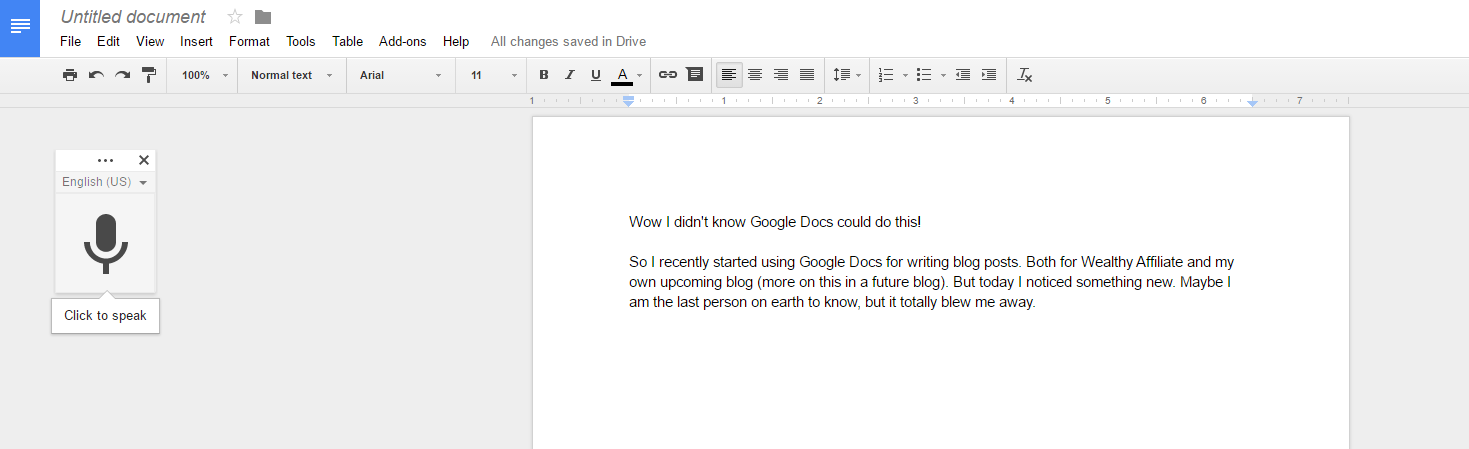Viewport: 1469px width, 449px height.
Task: Click the numbered list icon
Action: pos(886,75)
